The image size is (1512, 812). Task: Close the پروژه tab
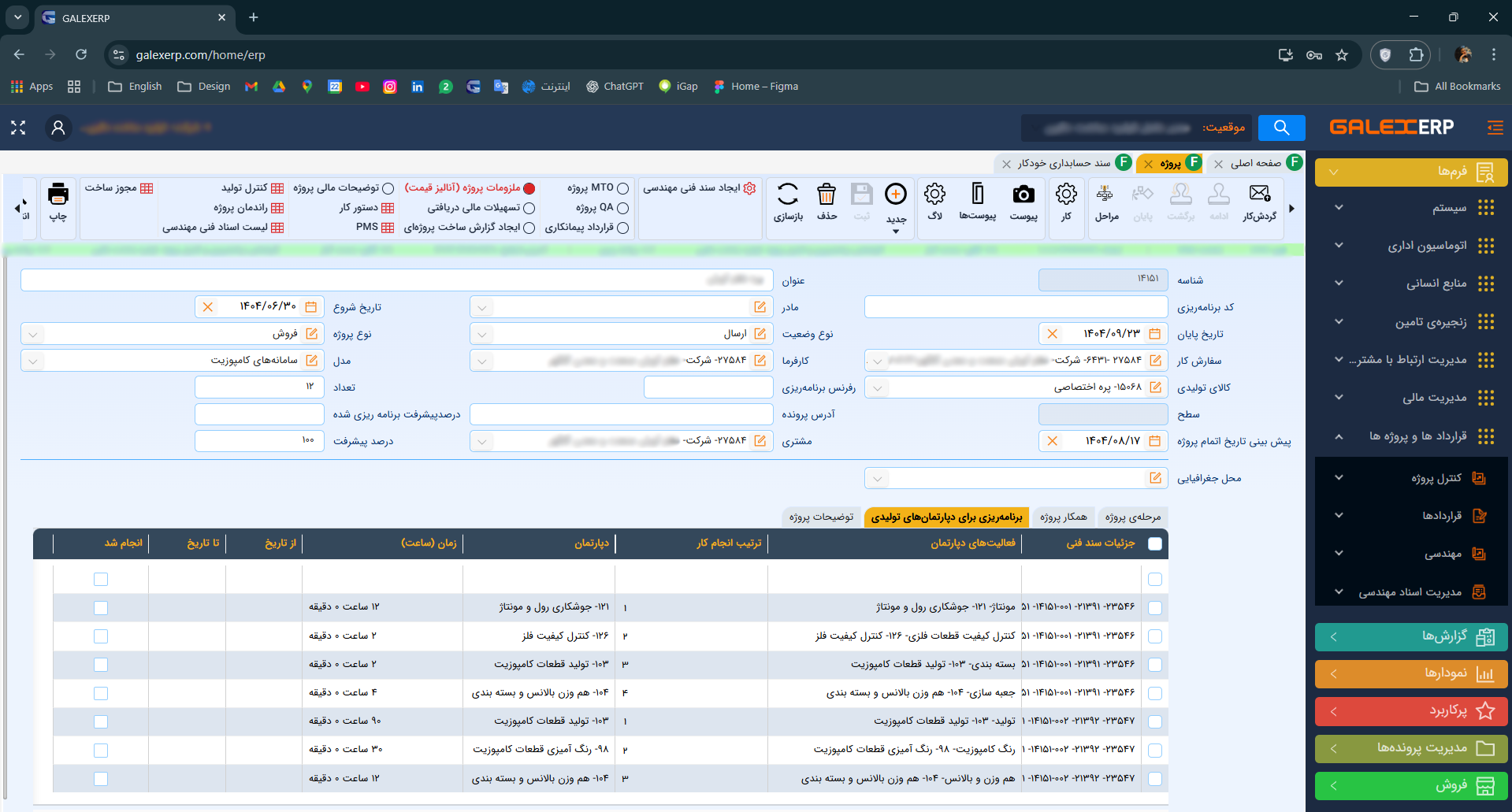point(1148,164)
